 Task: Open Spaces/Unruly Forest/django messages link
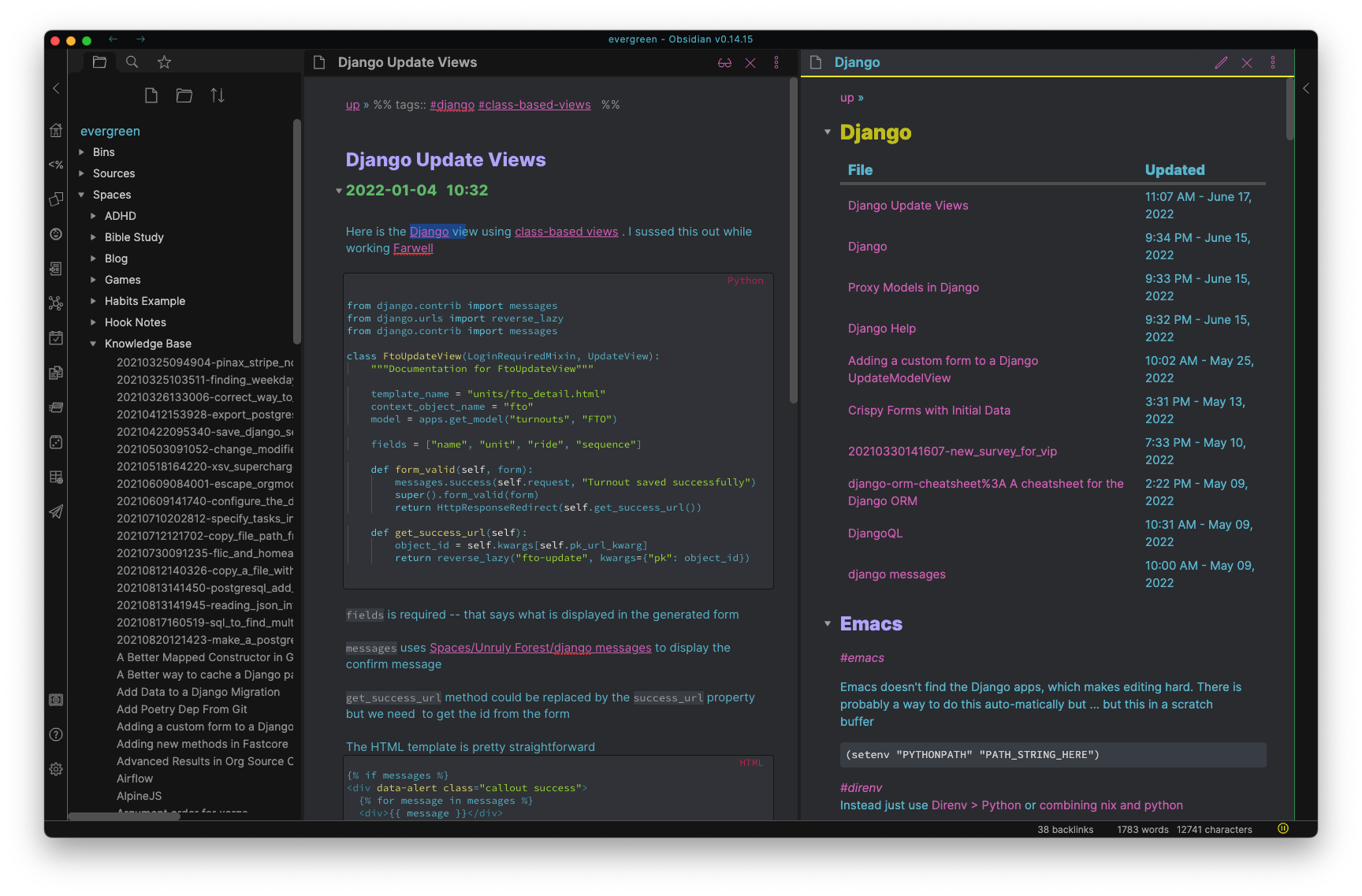tap(541, 648)
